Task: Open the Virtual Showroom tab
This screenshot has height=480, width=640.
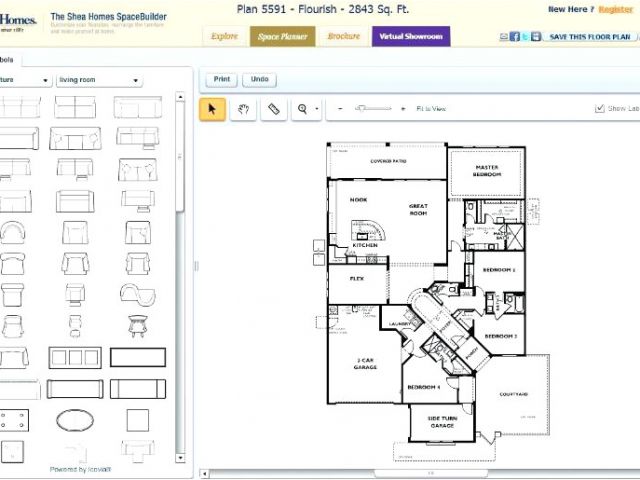Action: click(410, 37)
